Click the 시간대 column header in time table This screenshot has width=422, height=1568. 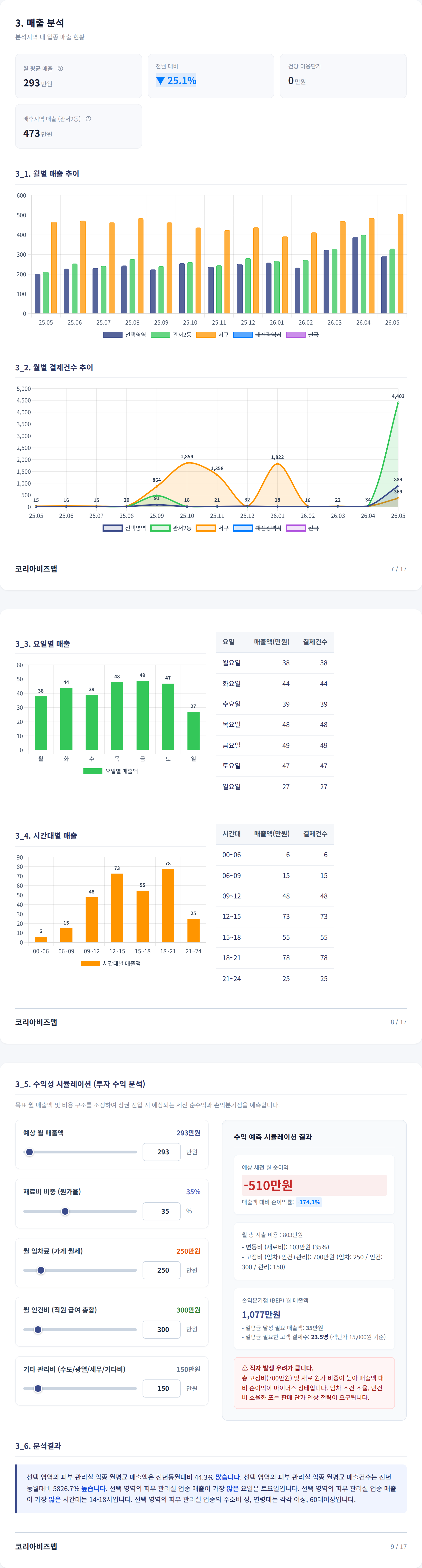pyautogui.click(x=231, y=834)
